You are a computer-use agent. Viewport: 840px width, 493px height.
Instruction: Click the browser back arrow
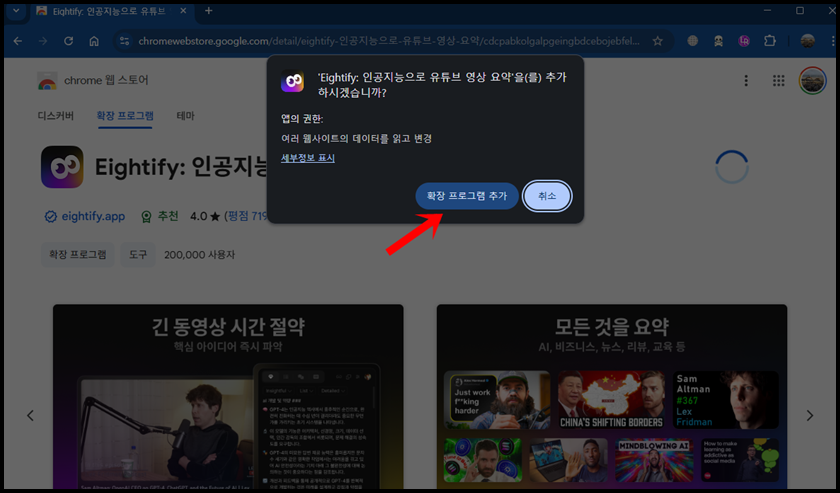pos(18,41)
